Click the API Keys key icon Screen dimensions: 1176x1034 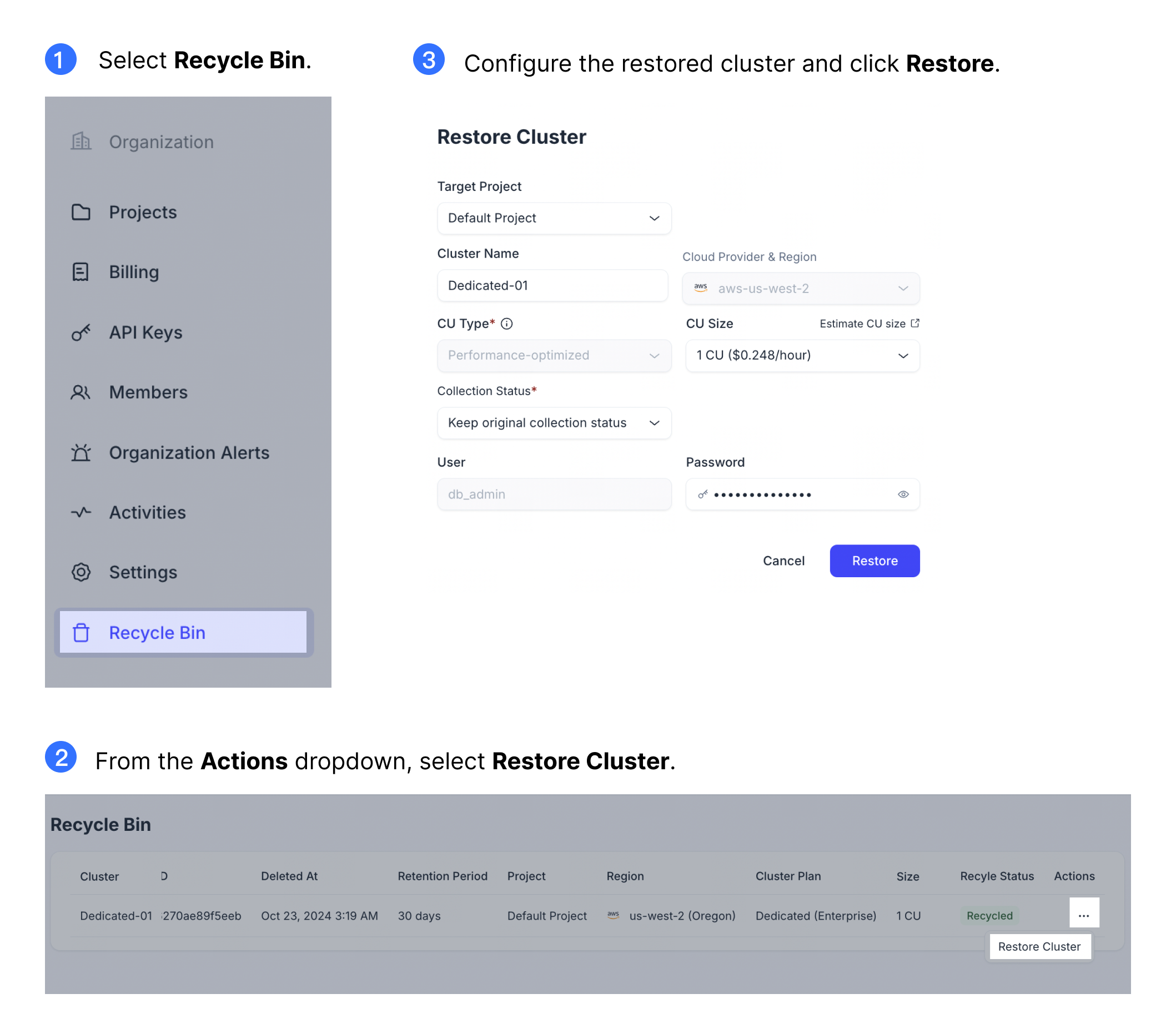click(x=81, y=332)
